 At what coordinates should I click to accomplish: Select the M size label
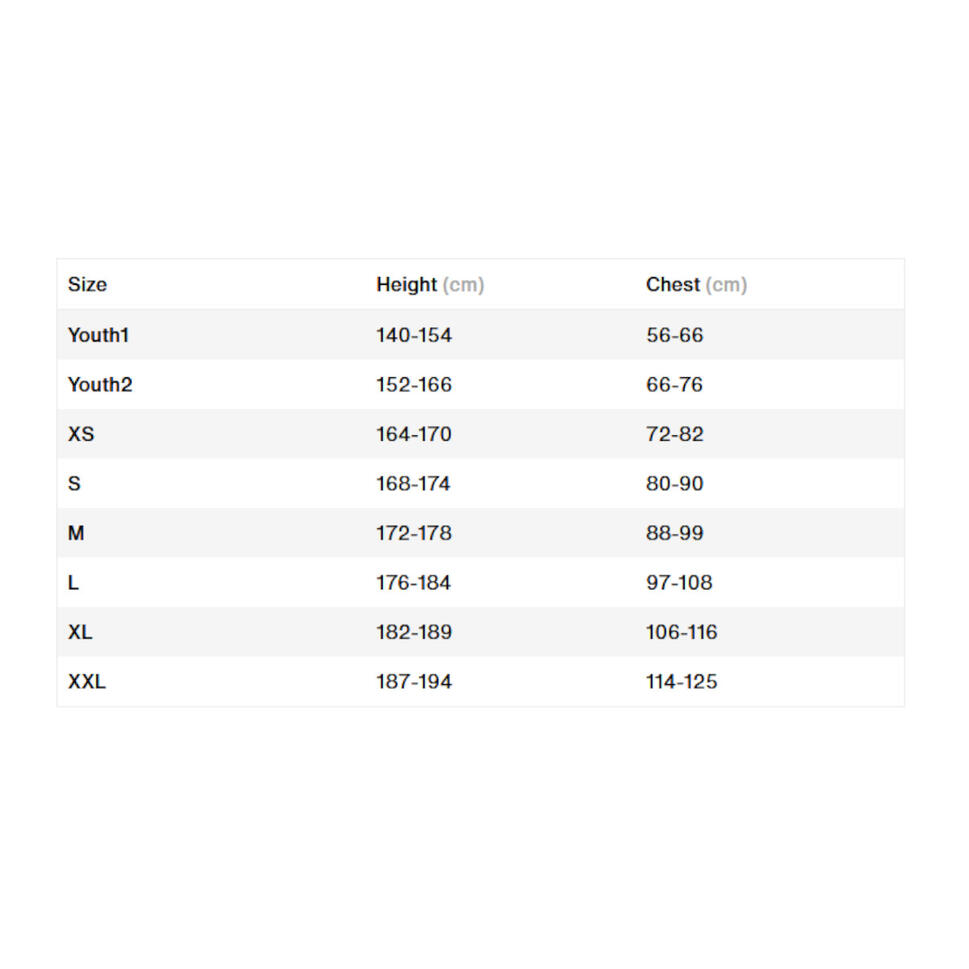(x=76, y=533)
